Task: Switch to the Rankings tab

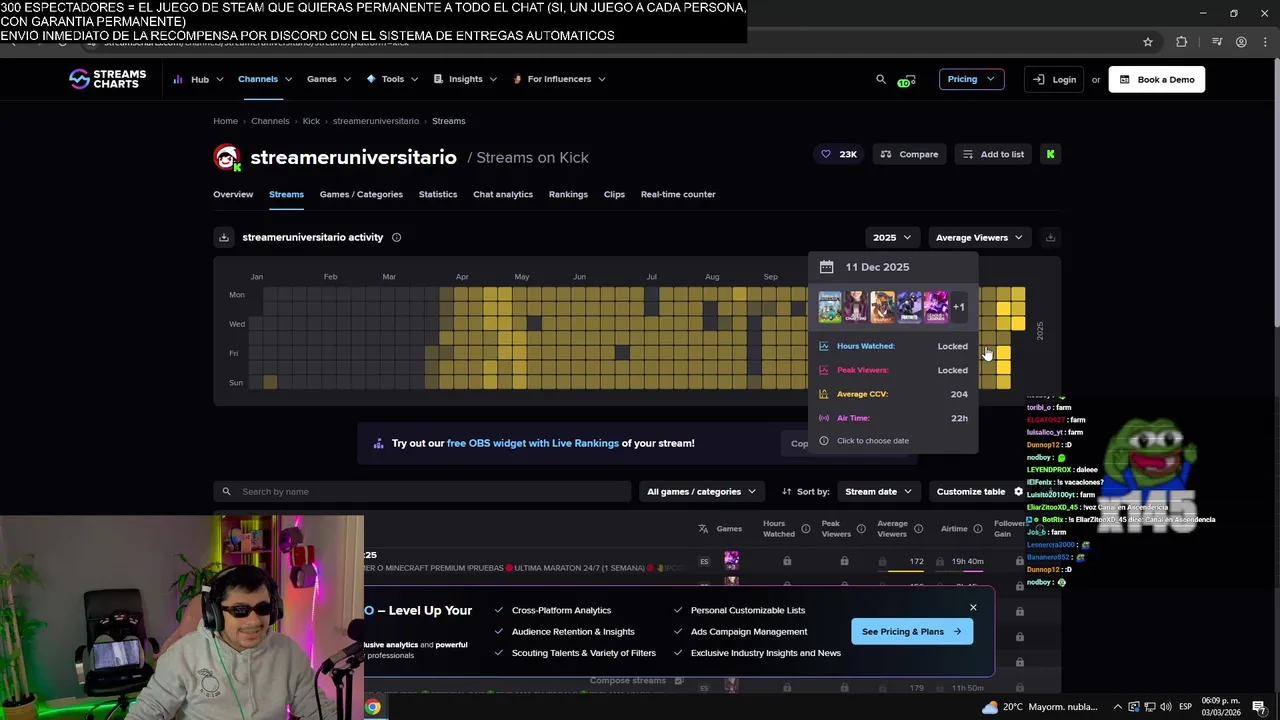Action: click(x=568, y=194)
